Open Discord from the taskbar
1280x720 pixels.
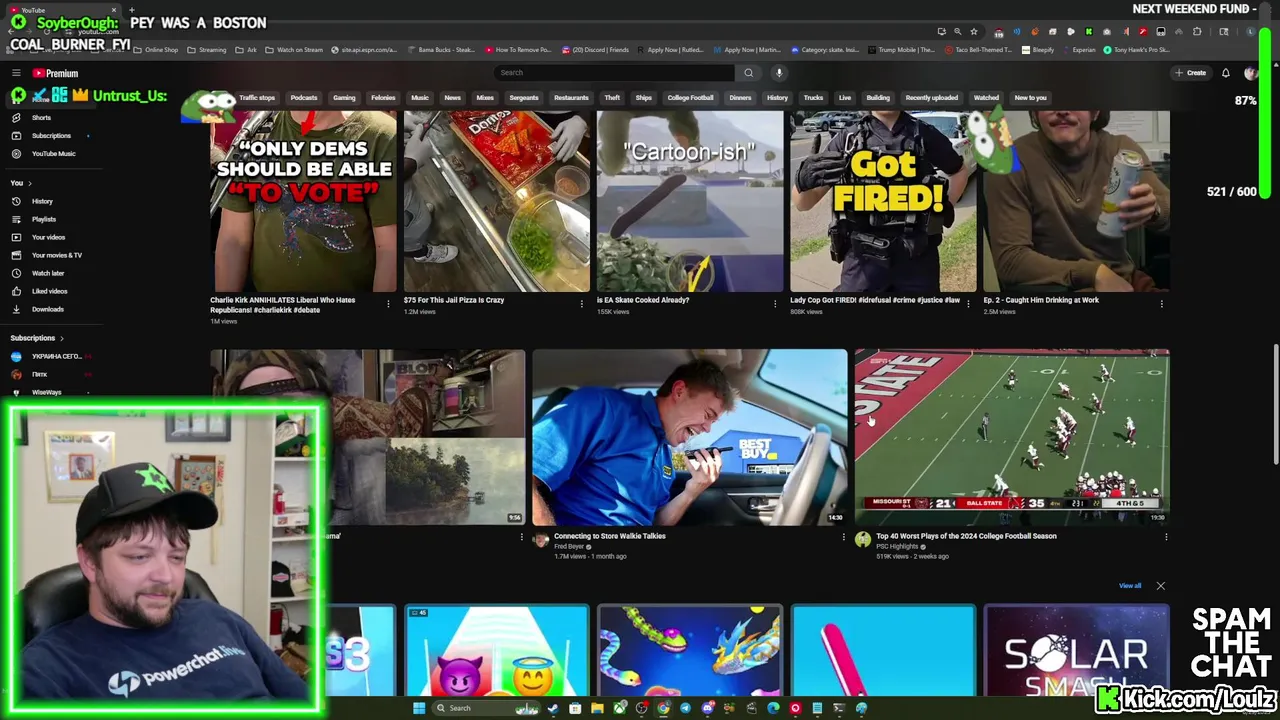pos(707,708)
